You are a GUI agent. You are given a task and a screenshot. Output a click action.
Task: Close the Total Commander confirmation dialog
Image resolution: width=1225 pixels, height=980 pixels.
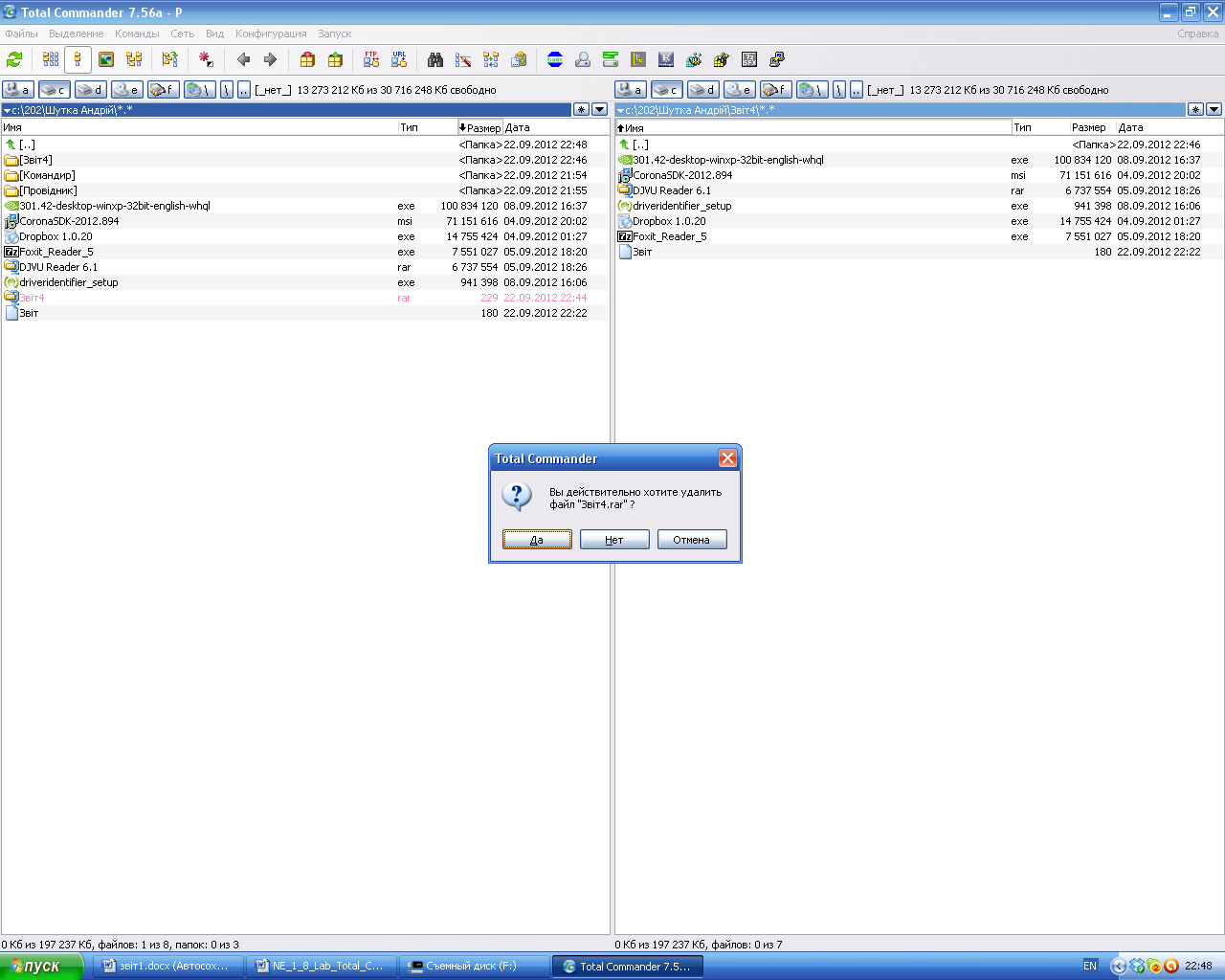727,458
